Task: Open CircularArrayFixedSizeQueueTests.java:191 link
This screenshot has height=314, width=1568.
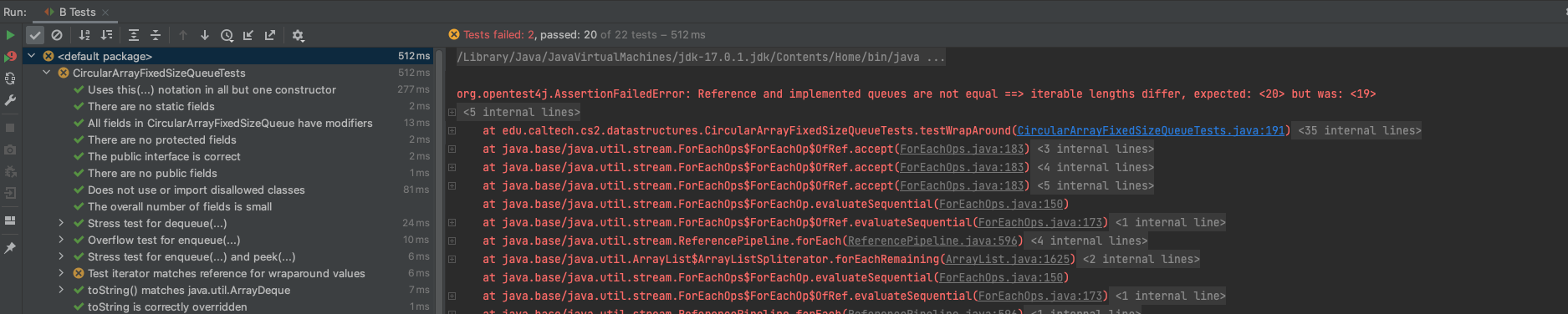Action: [1151, 130]
